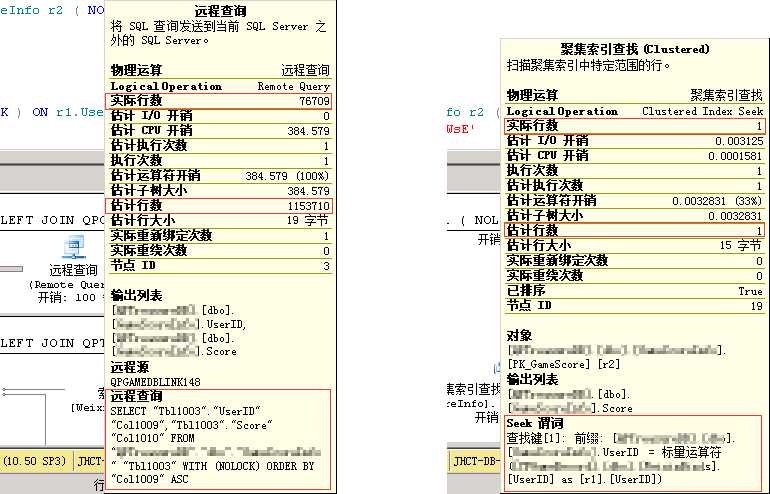Click the 输出列表 heading in remote query tooltip
Image resolution: width=770 pixels, height=494 pixels.
(136, 295)
